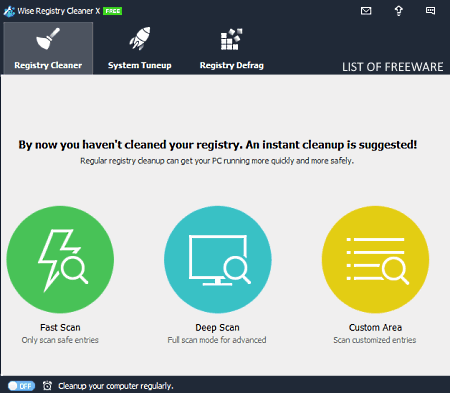Start the green Fast Scan circle
This screenshot has height=393, width=450.
[60, 259]
